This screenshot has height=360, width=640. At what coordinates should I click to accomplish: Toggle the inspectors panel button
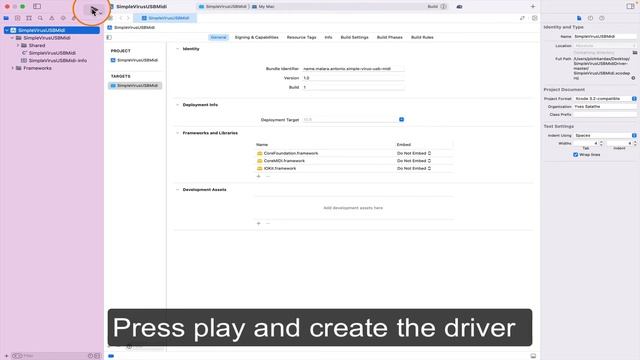tap(630, 6)
